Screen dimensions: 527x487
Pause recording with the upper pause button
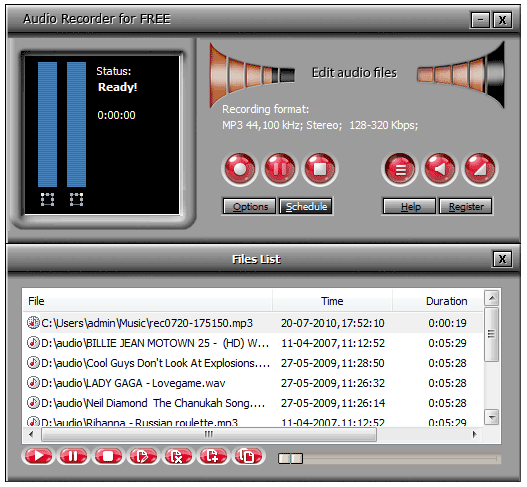[280, 169]
